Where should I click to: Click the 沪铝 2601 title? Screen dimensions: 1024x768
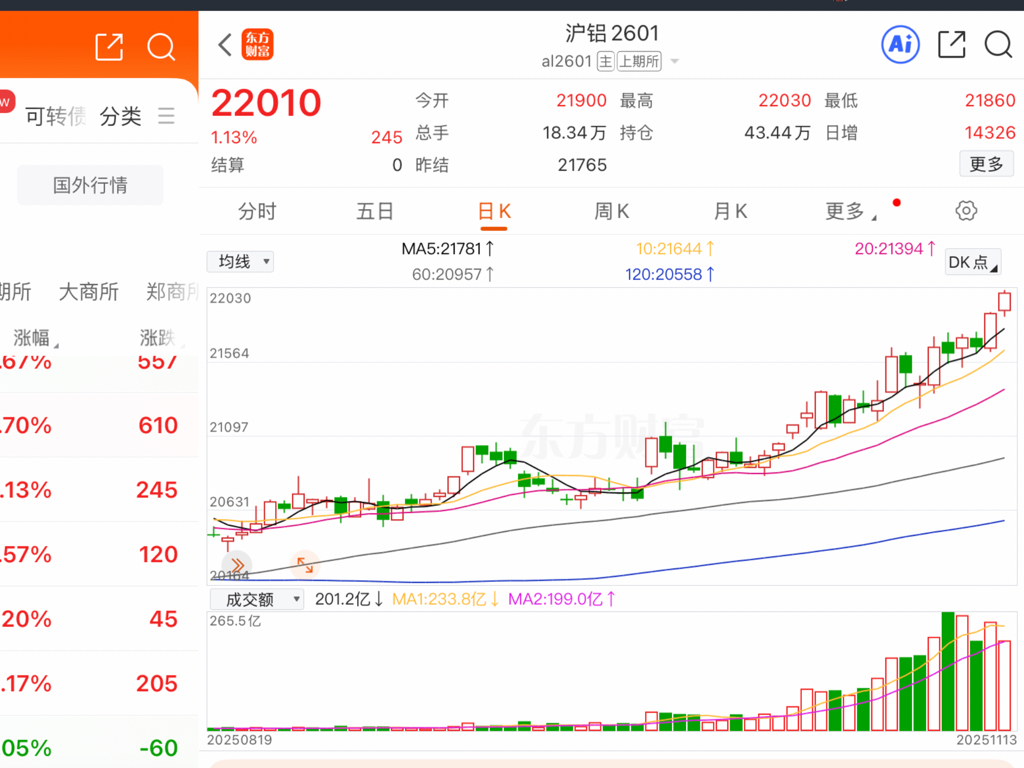pos(612,33)
